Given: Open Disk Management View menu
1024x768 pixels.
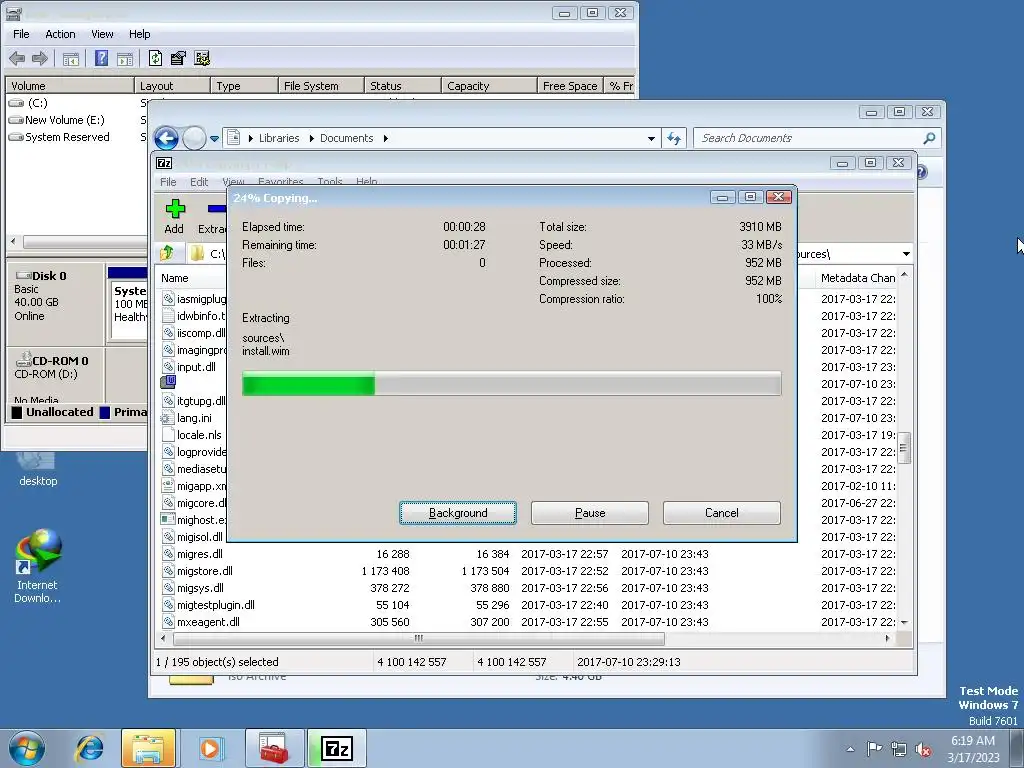Looking at the screenshot, I should [102, 34].
